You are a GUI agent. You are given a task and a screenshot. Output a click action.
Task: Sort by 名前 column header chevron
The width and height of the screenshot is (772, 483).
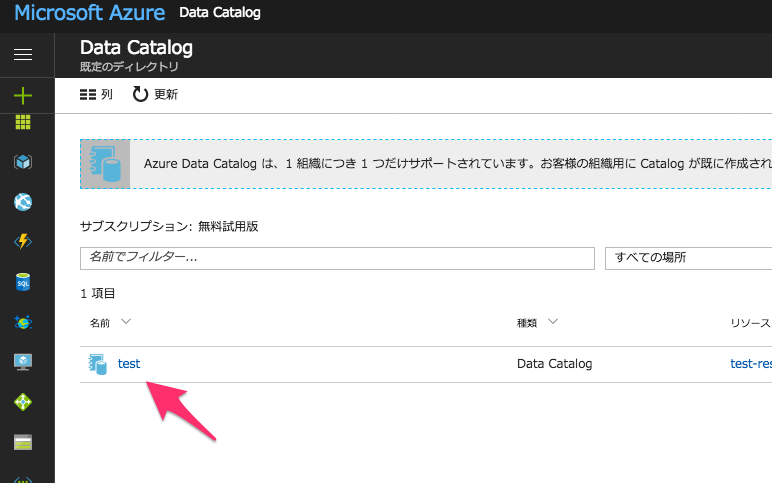point(126,322)
